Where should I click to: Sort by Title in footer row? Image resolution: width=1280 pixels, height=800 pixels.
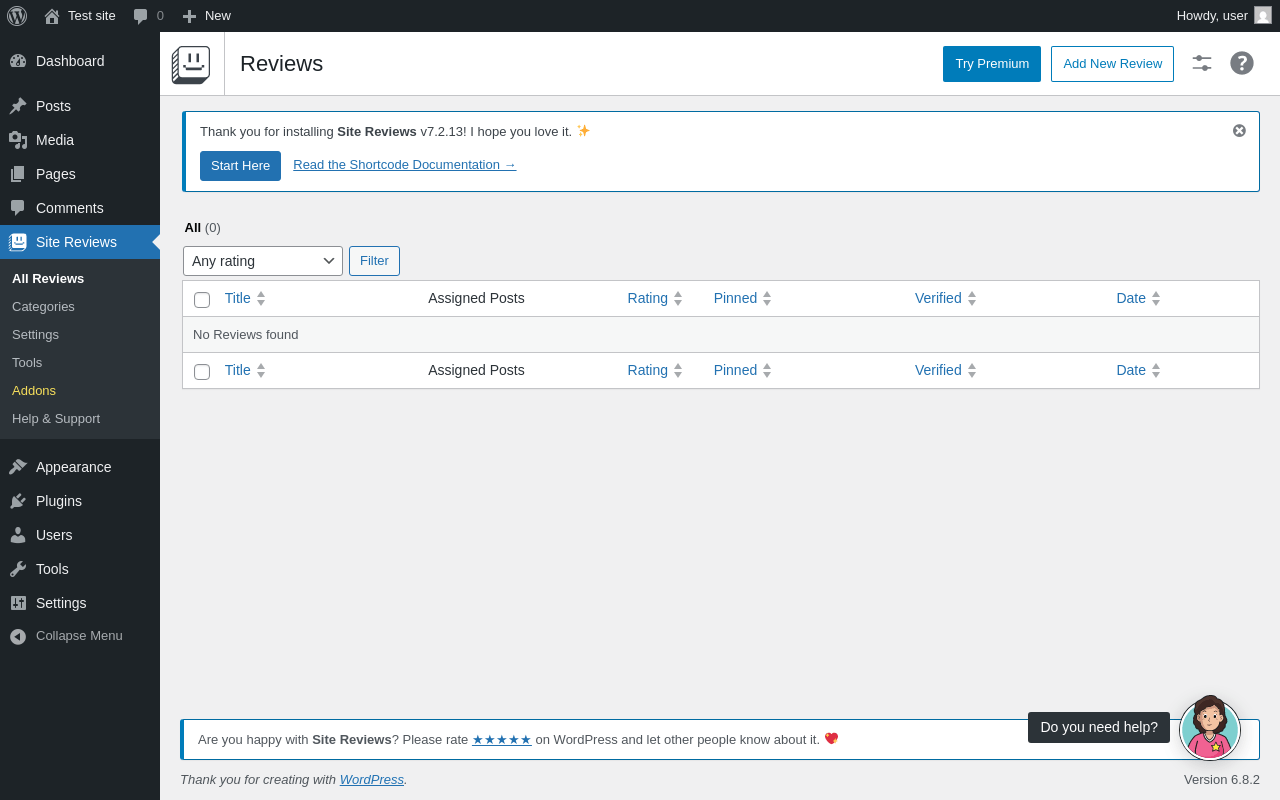click(x=245, y=370)
